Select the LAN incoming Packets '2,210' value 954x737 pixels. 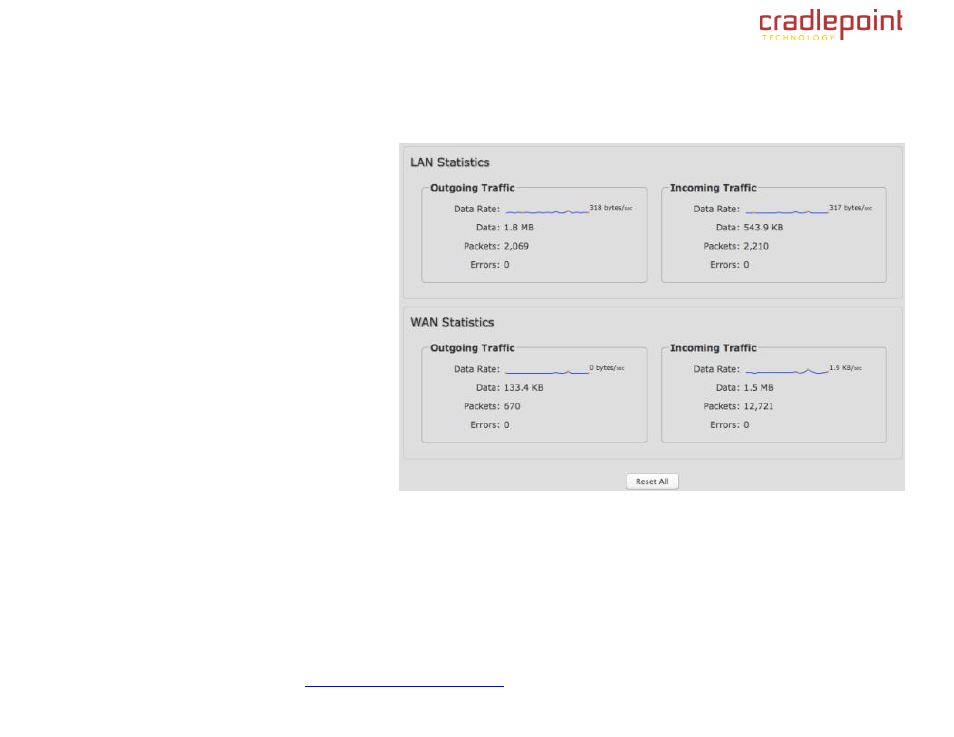point(756,246)
